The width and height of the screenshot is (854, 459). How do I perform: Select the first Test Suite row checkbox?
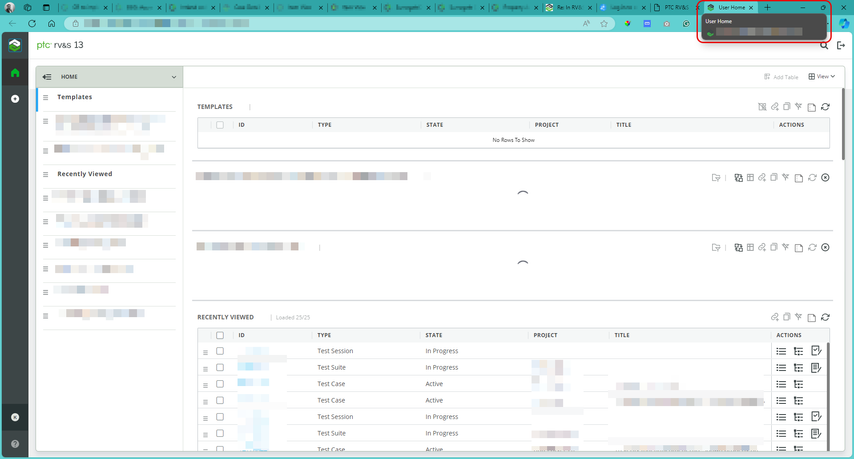pos(220,368)
